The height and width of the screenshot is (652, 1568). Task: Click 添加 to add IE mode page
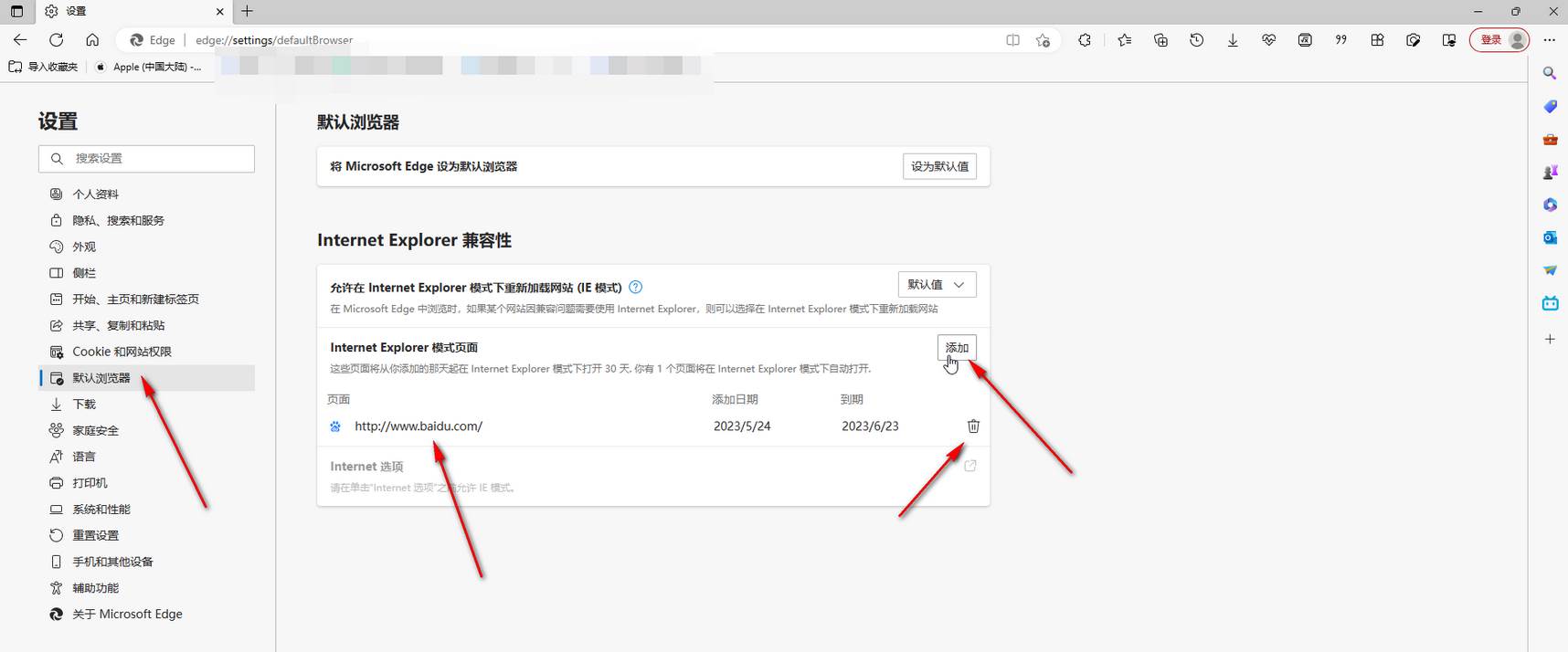pos(957,348)
